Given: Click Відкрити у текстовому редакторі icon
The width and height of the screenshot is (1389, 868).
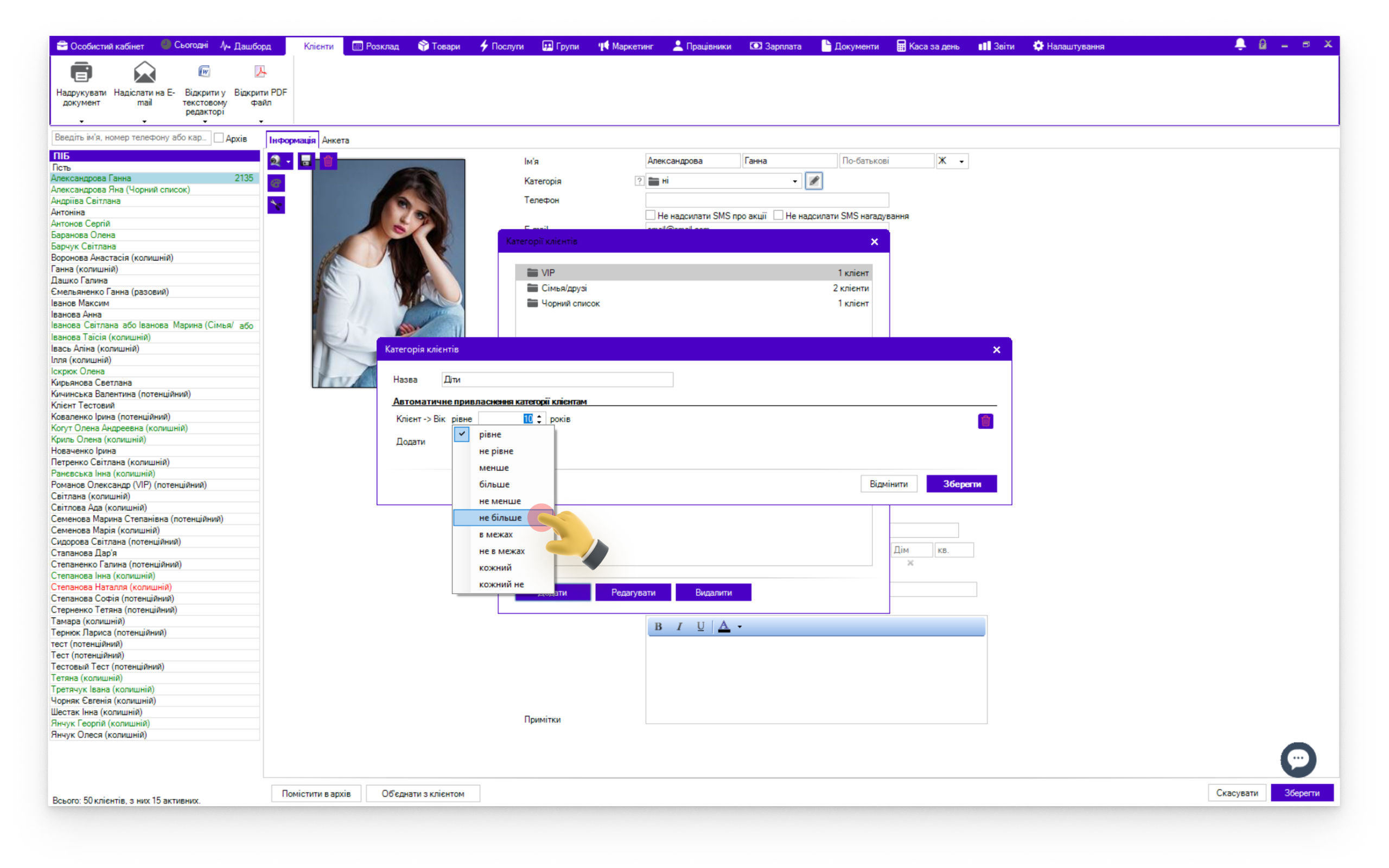Looking at the screenshot, I should tap(205, 71).
